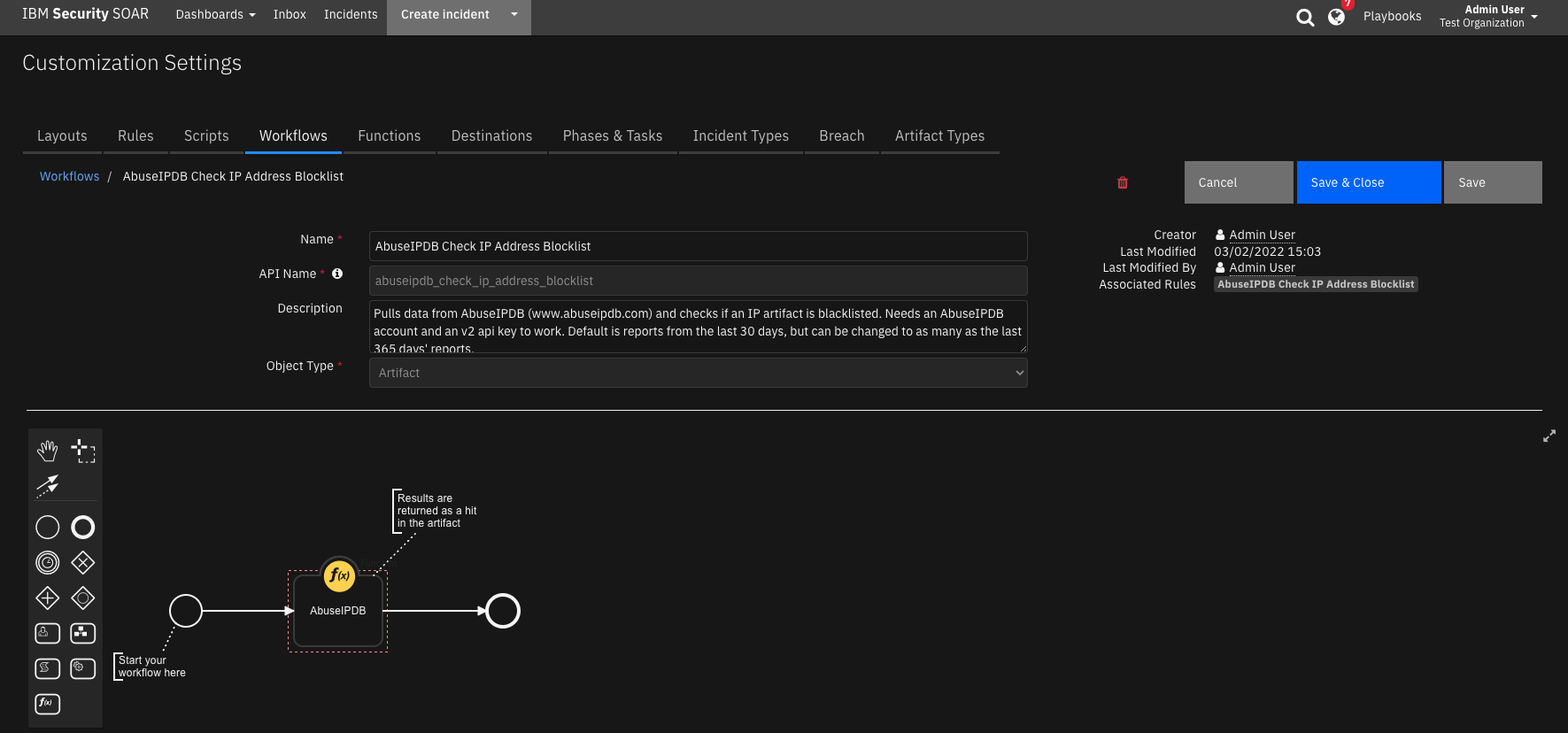Add an inclusive gateway with circle
This screenshot has width=1568, height=733.
[83, 598]
